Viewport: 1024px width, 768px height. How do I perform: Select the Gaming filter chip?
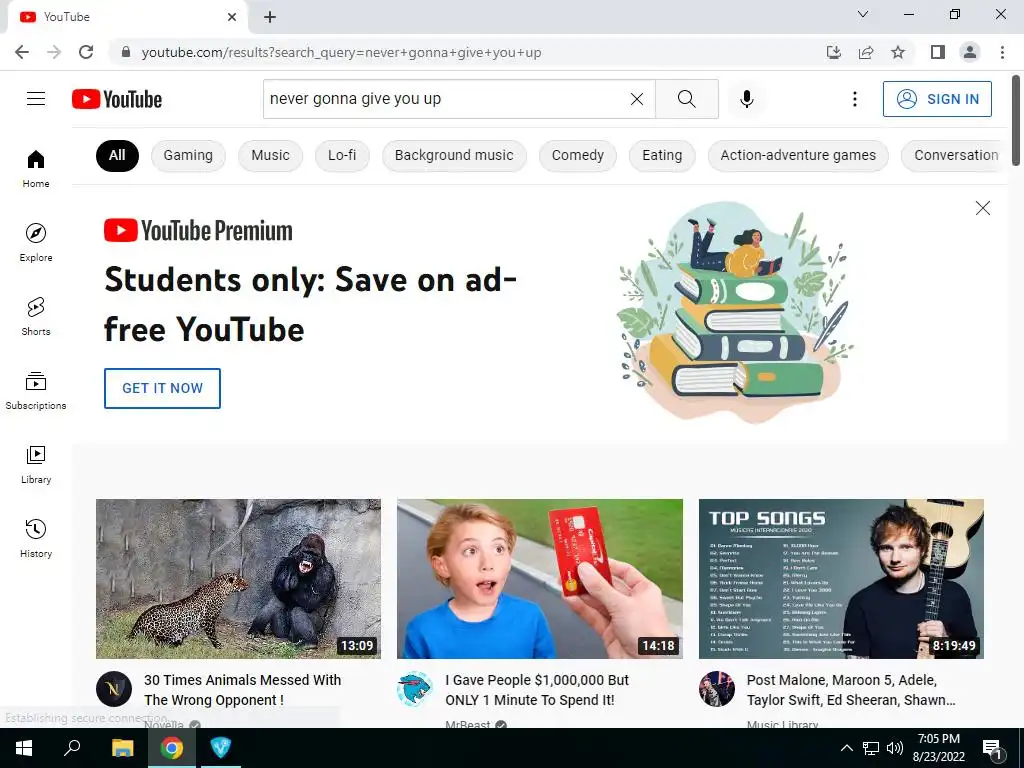point(188,155)
